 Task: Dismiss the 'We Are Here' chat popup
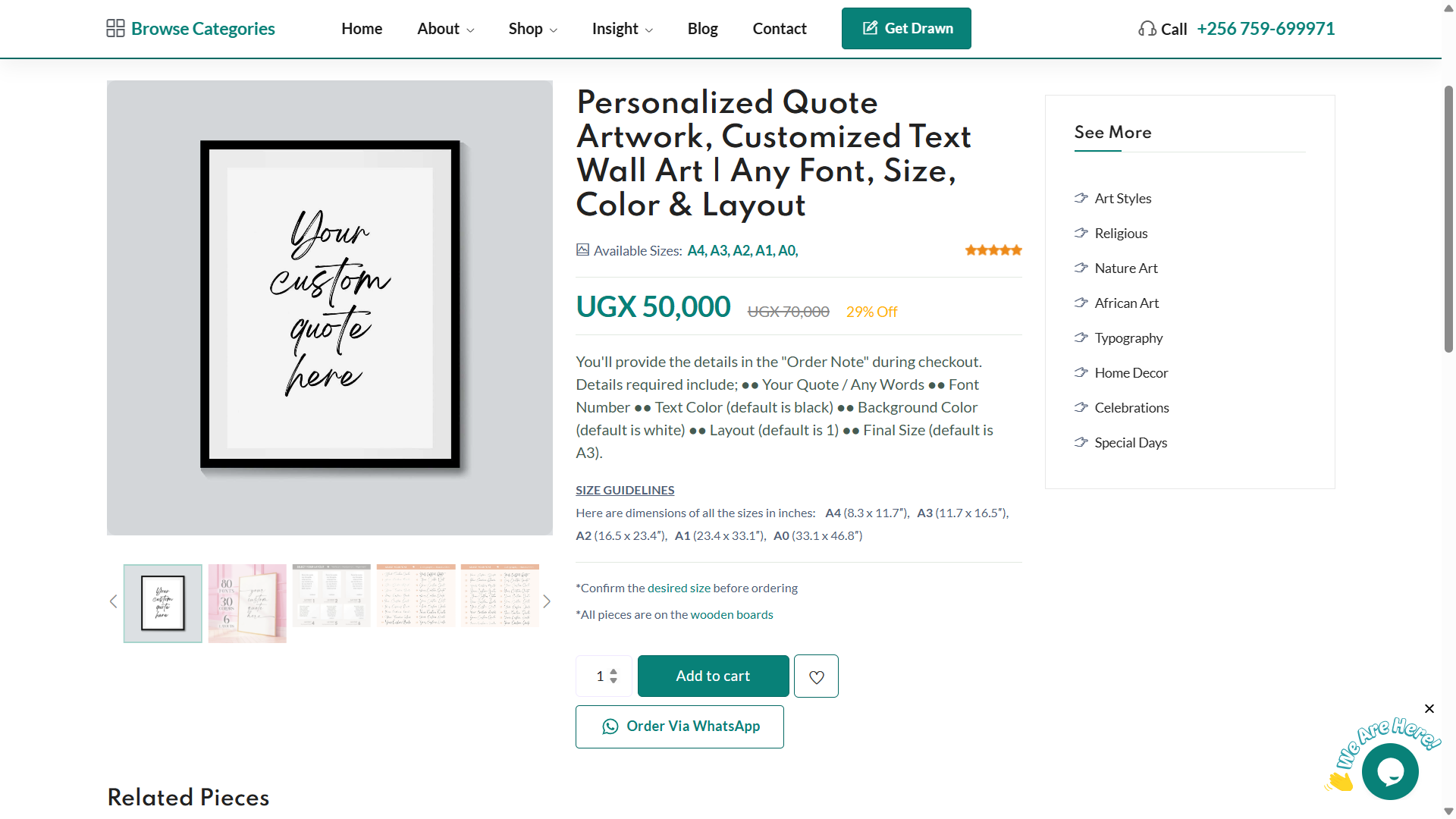[1429, 709]
